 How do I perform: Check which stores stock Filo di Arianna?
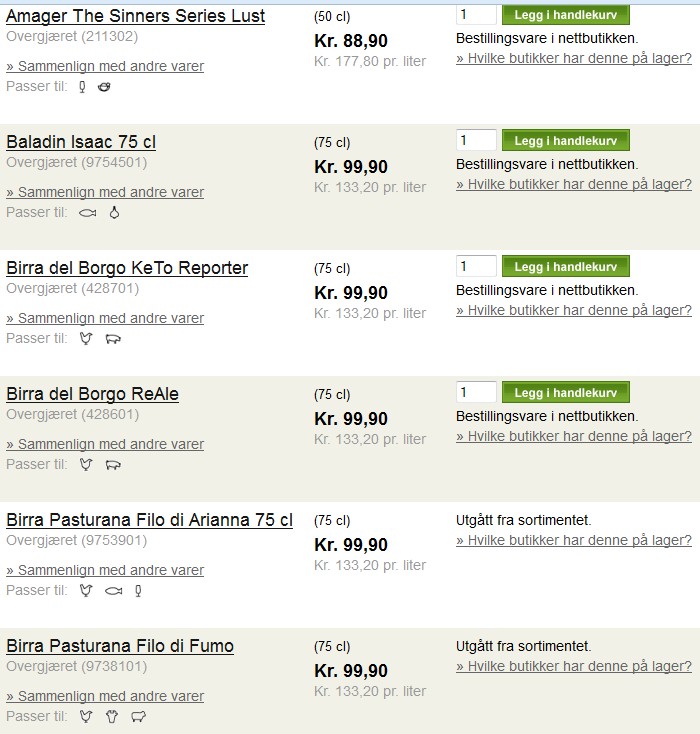pyautogui.click(x=574, y=540)
